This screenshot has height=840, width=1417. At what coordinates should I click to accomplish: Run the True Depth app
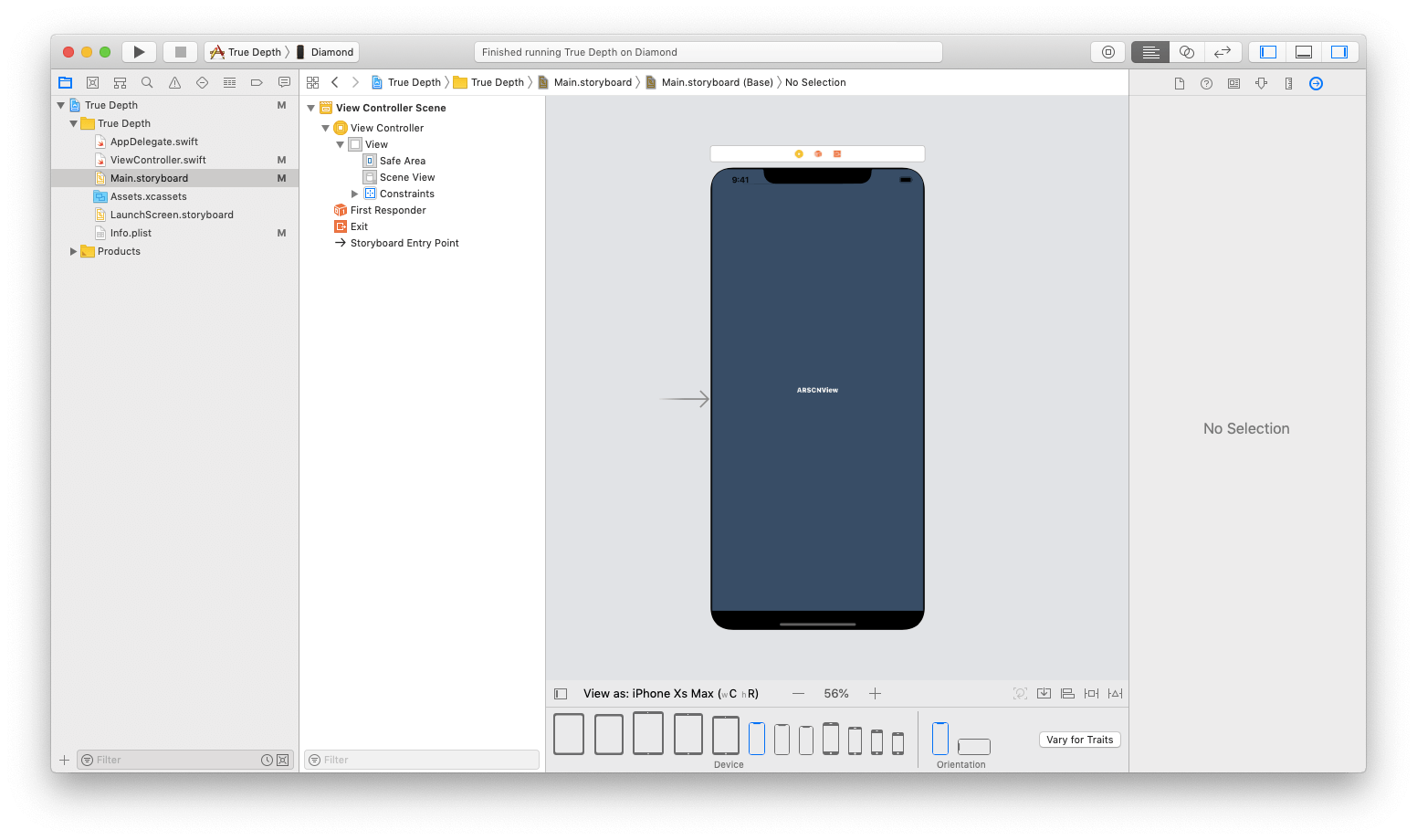coord(139,51)
